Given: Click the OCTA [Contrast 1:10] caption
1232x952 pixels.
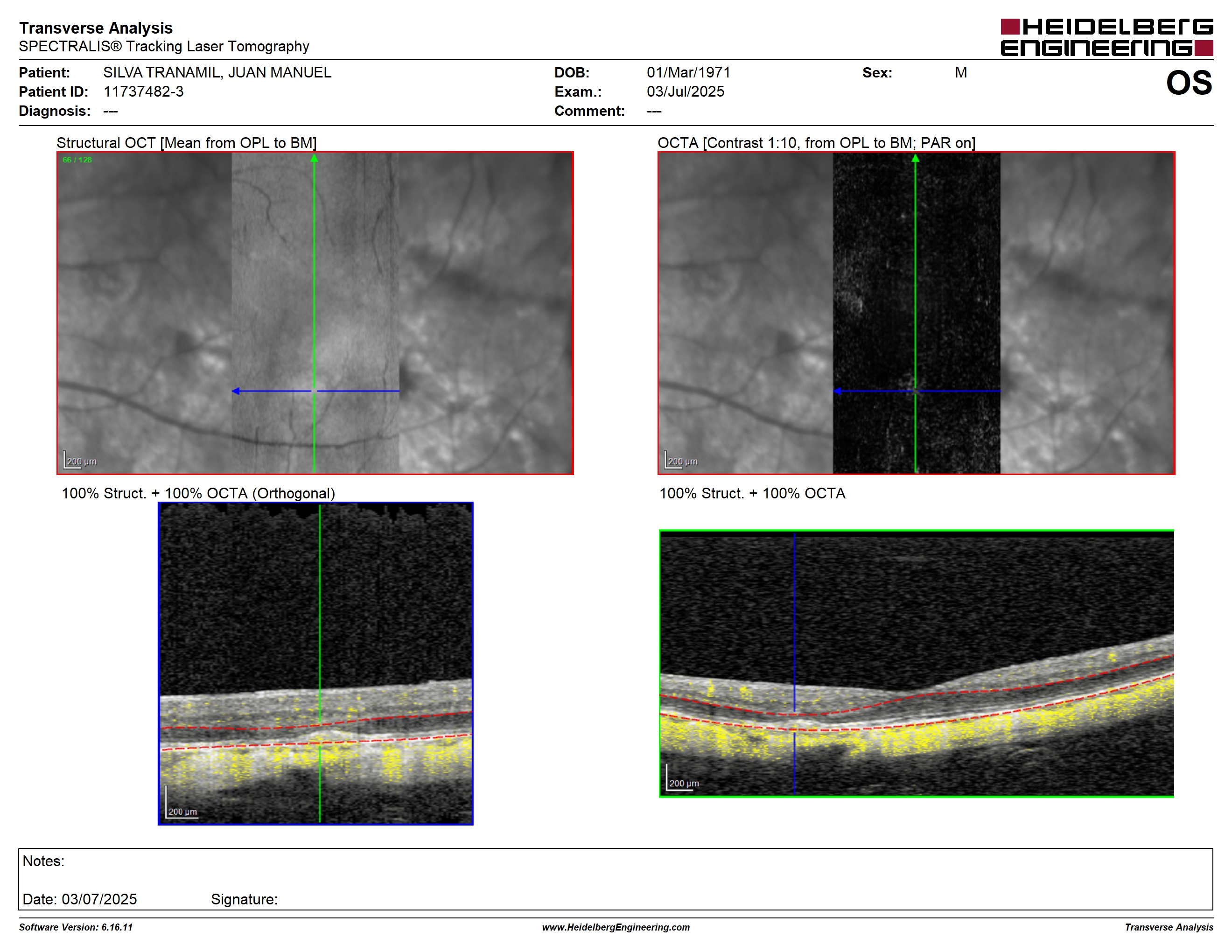Looking at the screenshot, I should pyautogui.click(x=816, y=143).
